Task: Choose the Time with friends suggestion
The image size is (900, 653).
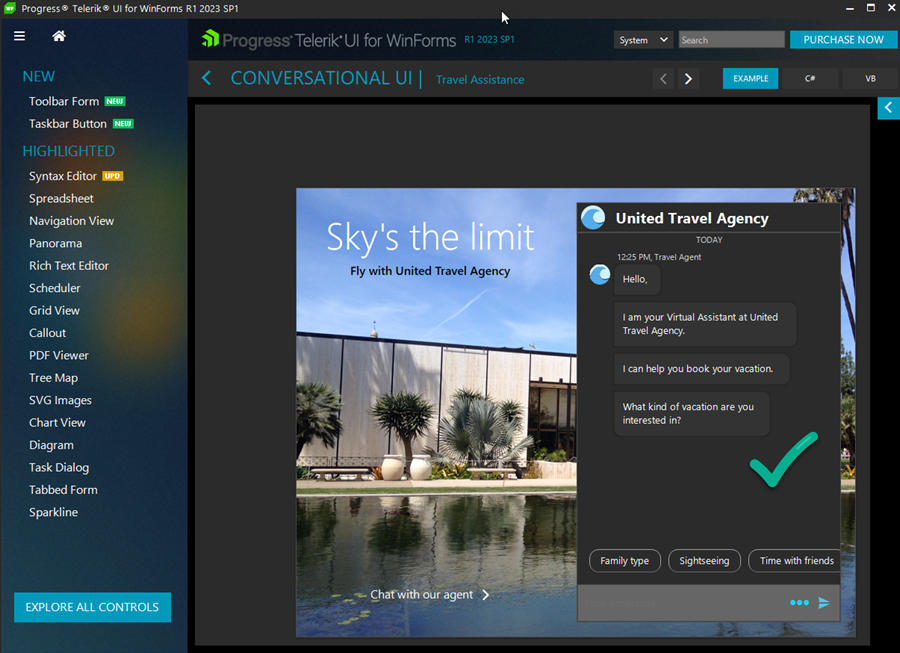Action: (x=795, y=561)
